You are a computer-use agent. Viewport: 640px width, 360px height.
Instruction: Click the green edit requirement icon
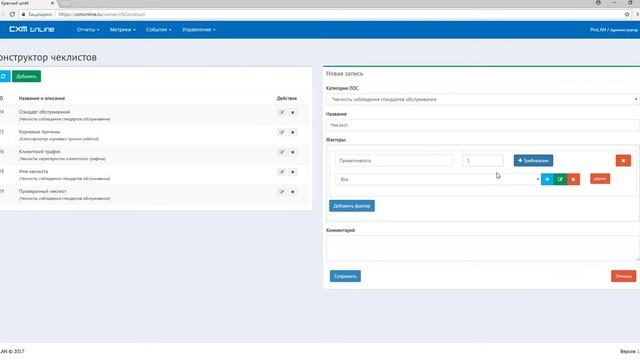point(560,179)
